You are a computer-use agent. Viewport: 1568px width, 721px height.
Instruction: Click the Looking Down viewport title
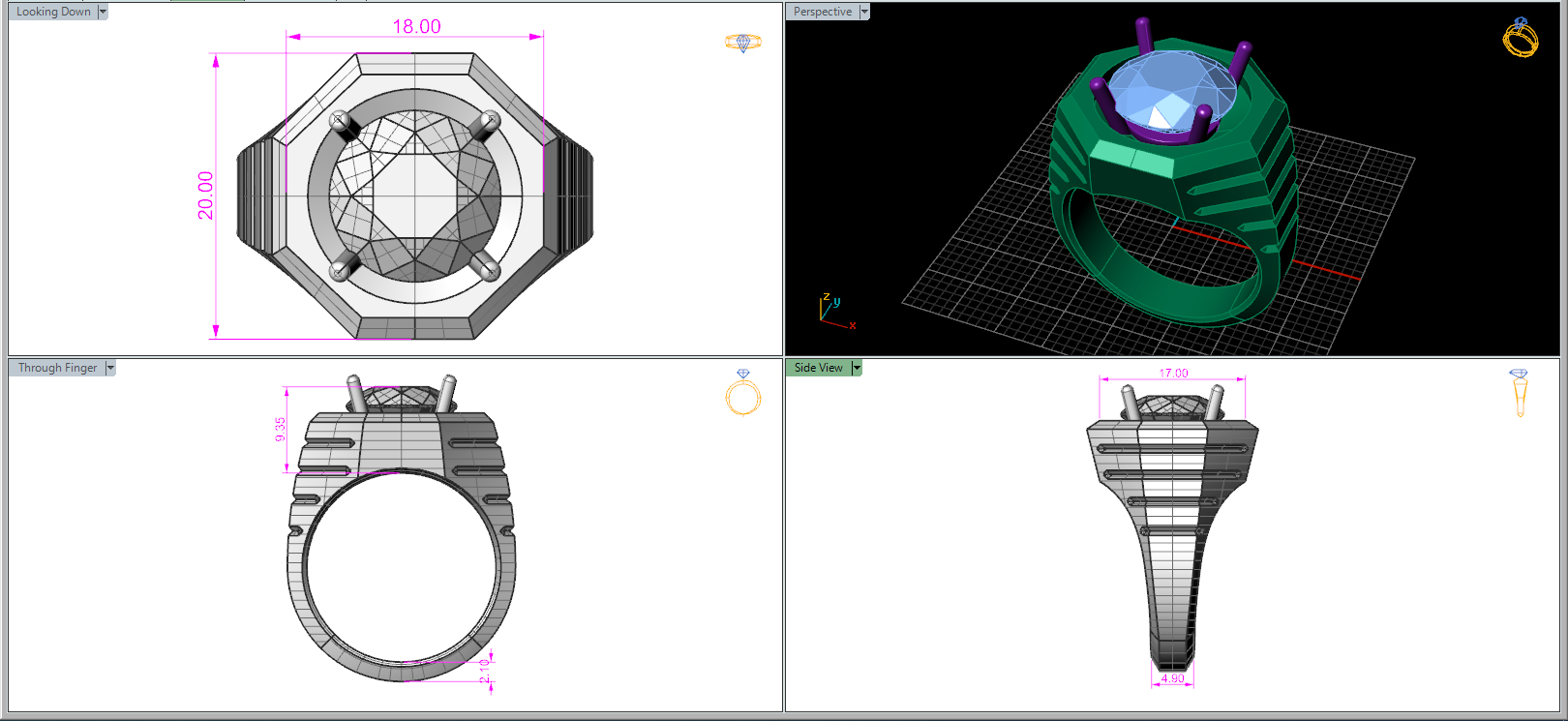click(53, 12)
